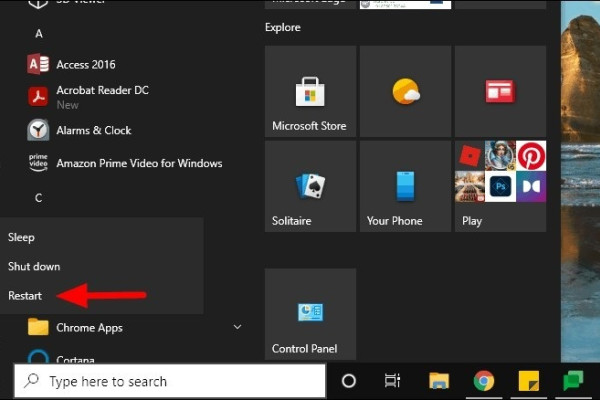
Task: Open File Explorer from the taskbar
Action: tap(439, 381)
